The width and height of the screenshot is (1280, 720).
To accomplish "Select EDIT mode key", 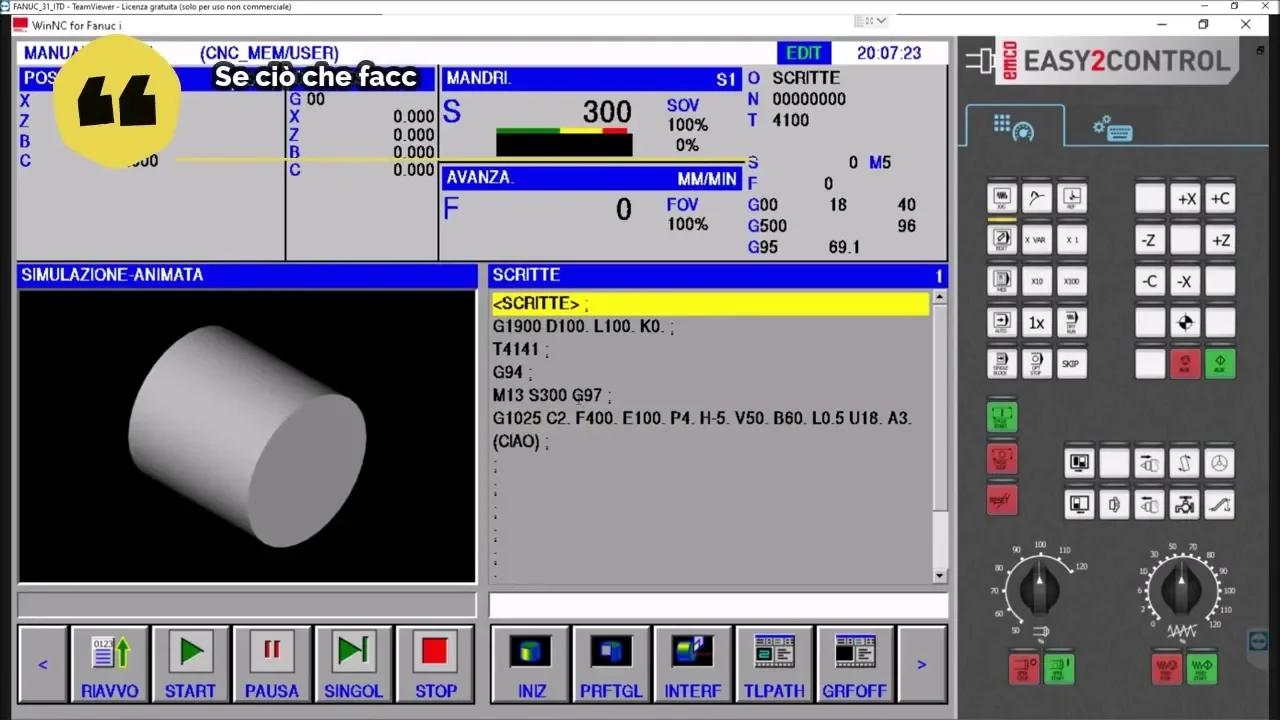I will pos(1001,240).
